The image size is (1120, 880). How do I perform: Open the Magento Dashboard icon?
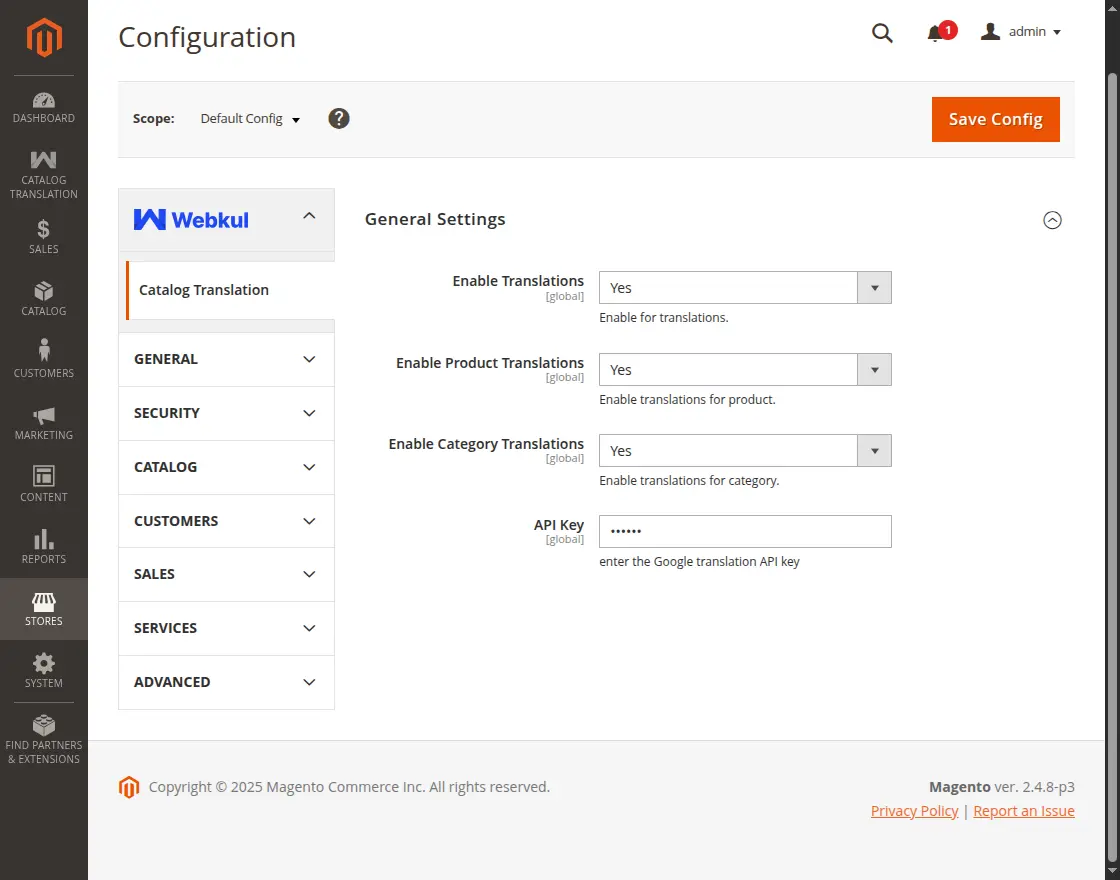44,104
